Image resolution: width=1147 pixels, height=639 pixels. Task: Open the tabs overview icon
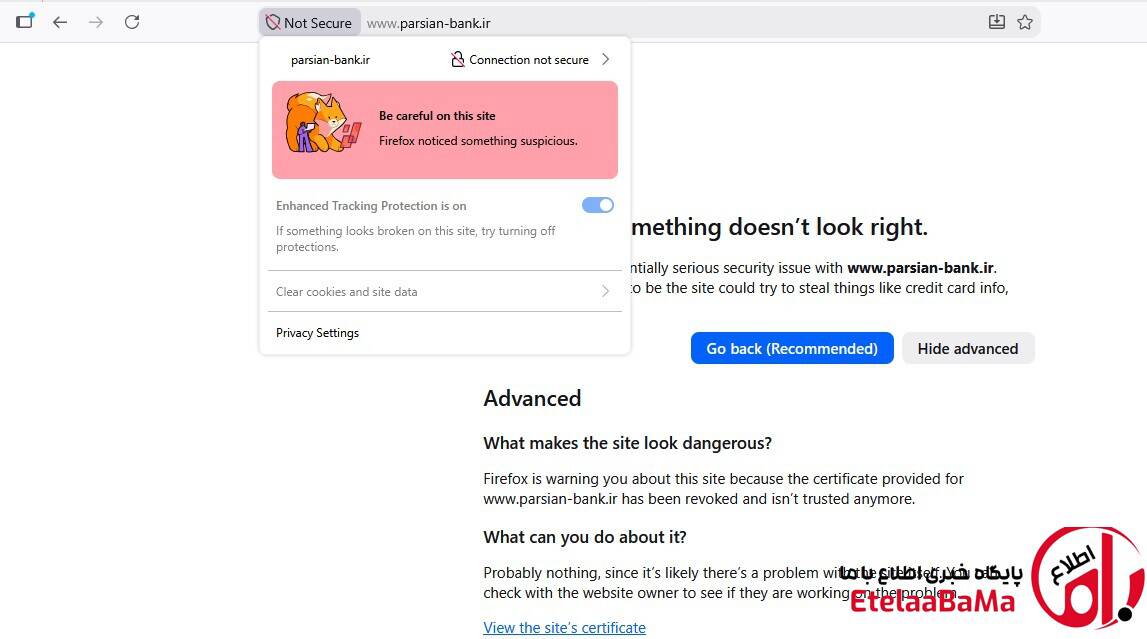coord(25,21)
